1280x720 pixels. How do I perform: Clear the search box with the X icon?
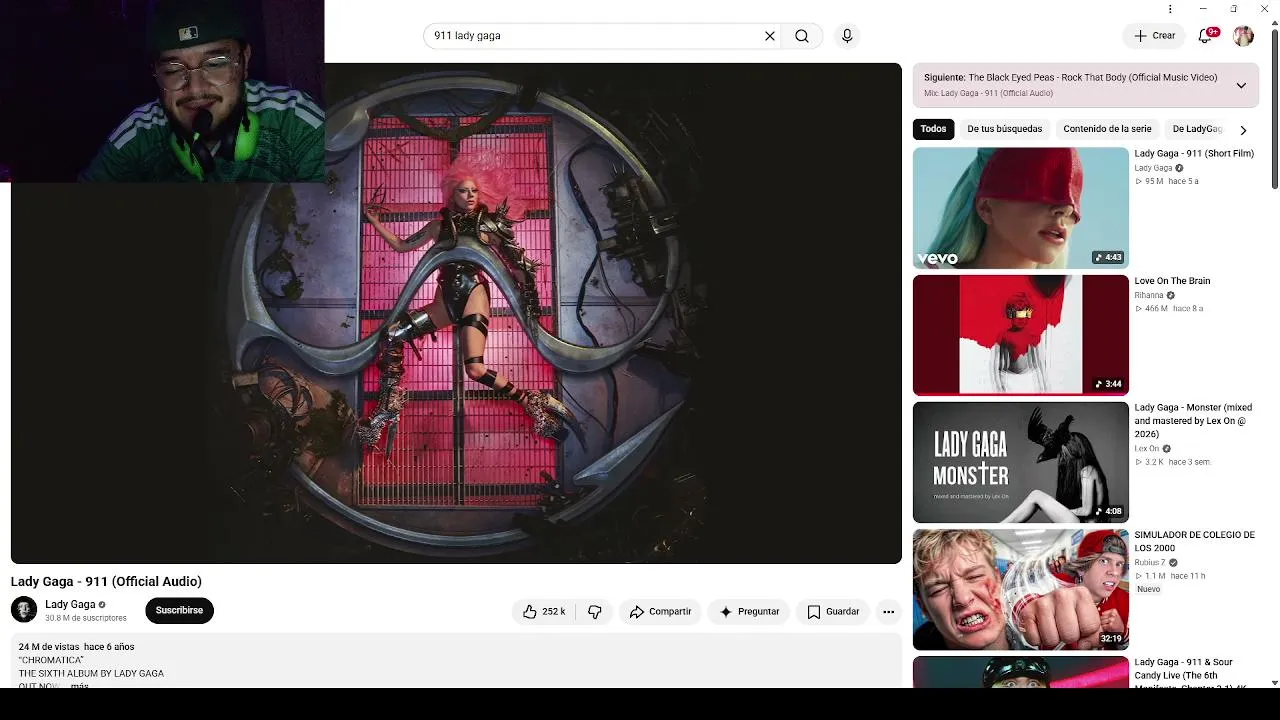pos(770,36)
